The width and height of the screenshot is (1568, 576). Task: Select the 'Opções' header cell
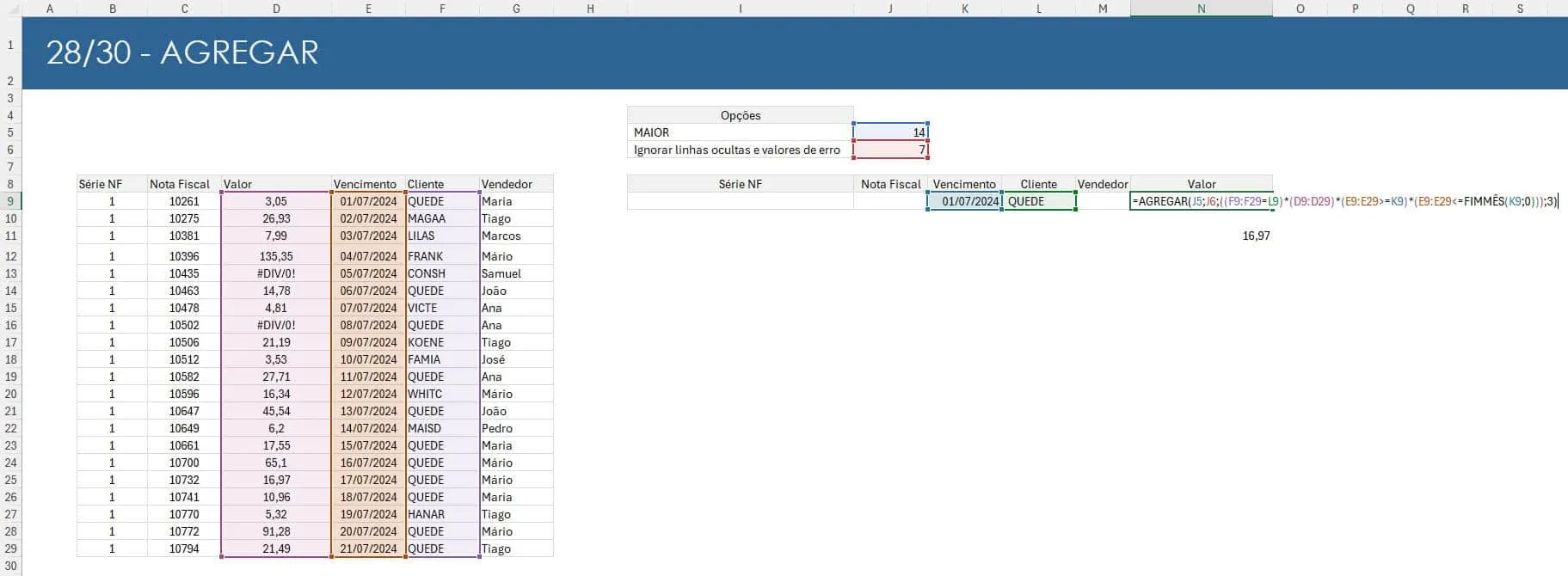pyautogui.click(x=741, y=115)
